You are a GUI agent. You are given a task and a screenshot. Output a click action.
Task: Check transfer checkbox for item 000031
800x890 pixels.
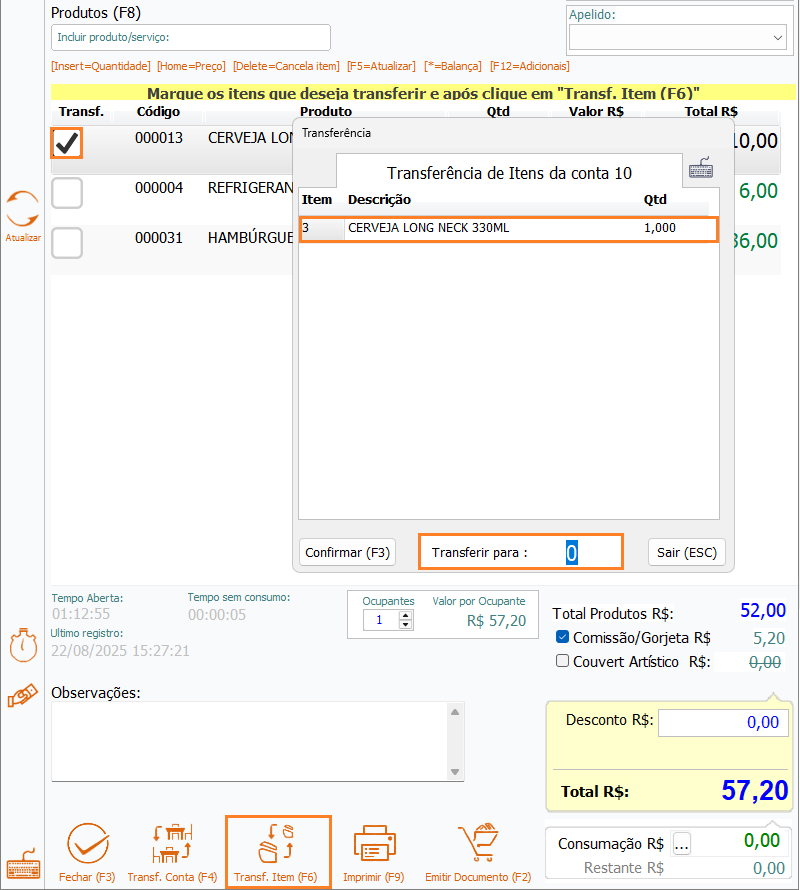pyautogui.click(x=67, y=242)
